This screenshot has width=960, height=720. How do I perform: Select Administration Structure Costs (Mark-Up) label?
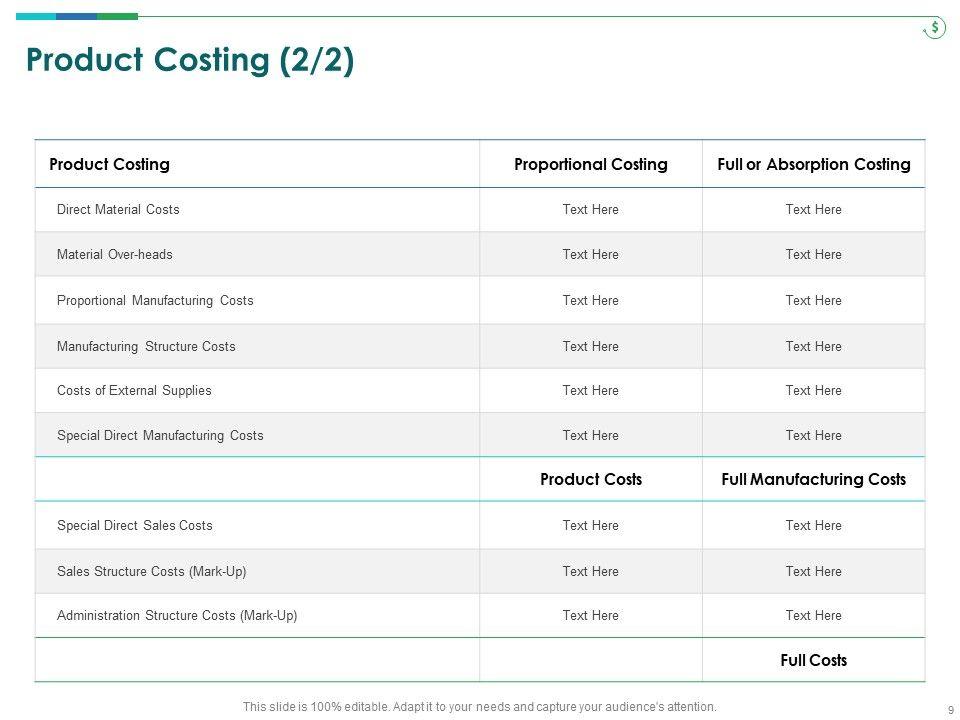click(x=177, y=616)
